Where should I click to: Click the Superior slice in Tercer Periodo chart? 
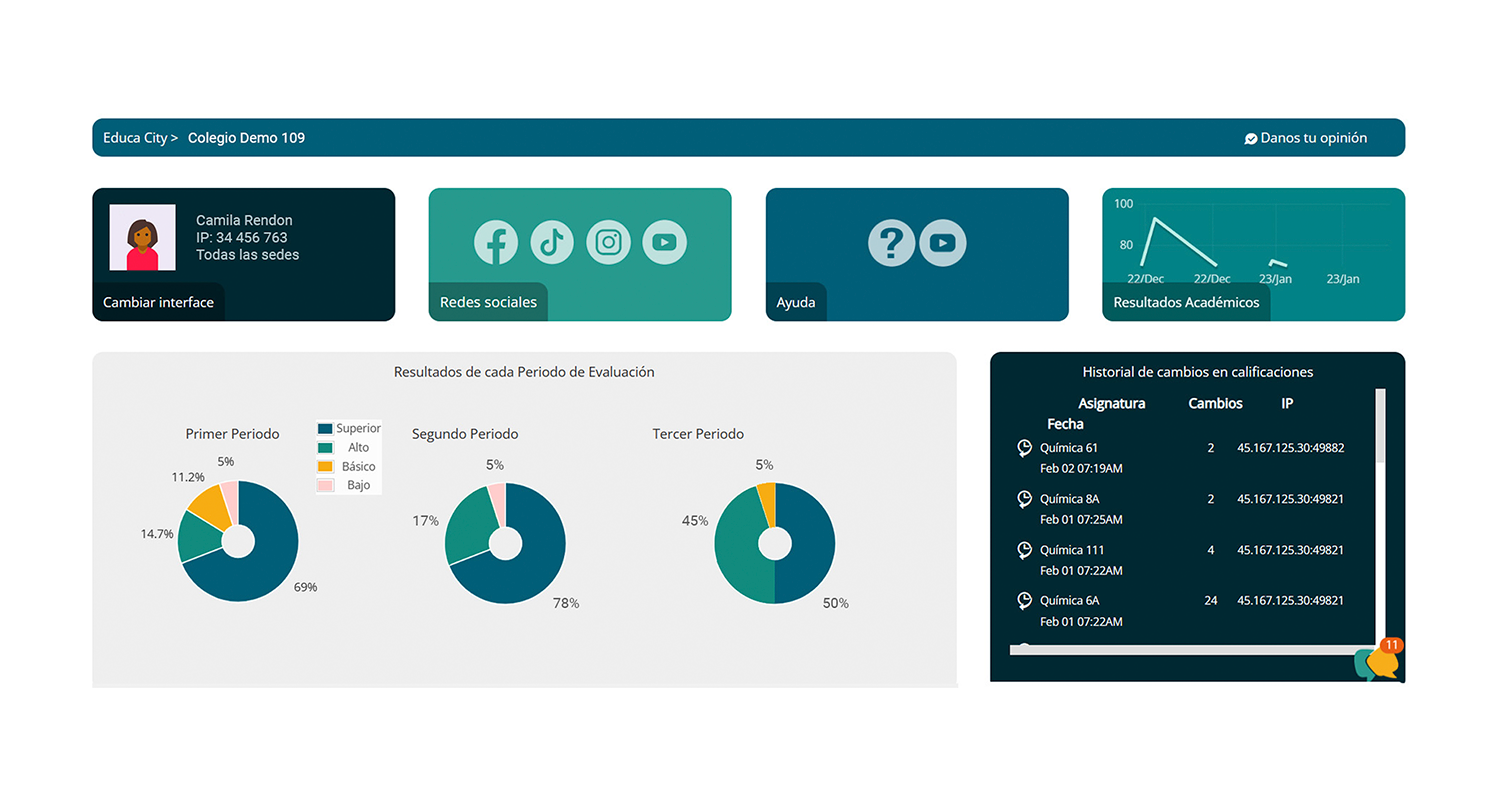810,545
